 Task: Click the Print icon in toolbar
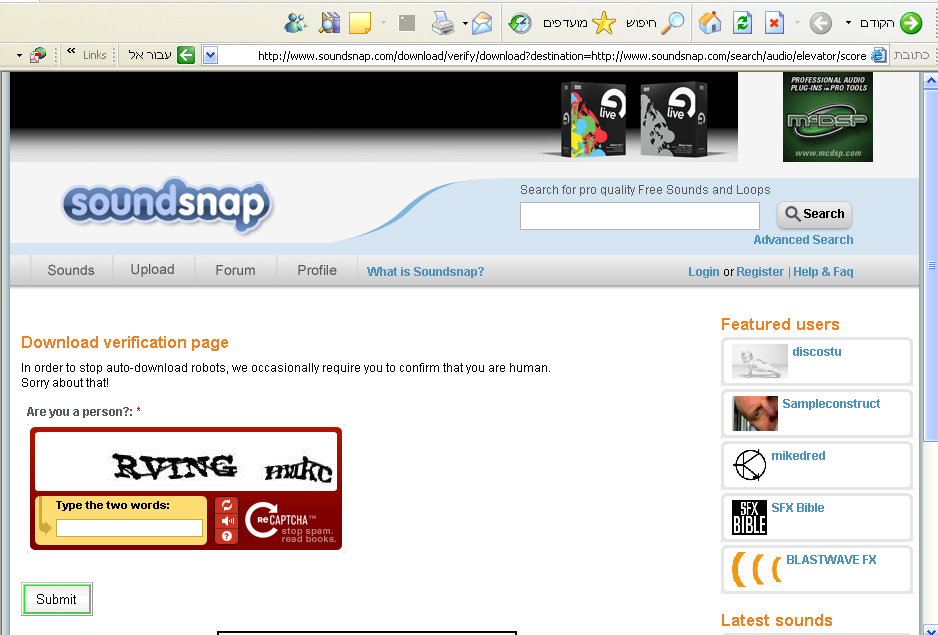443,23
